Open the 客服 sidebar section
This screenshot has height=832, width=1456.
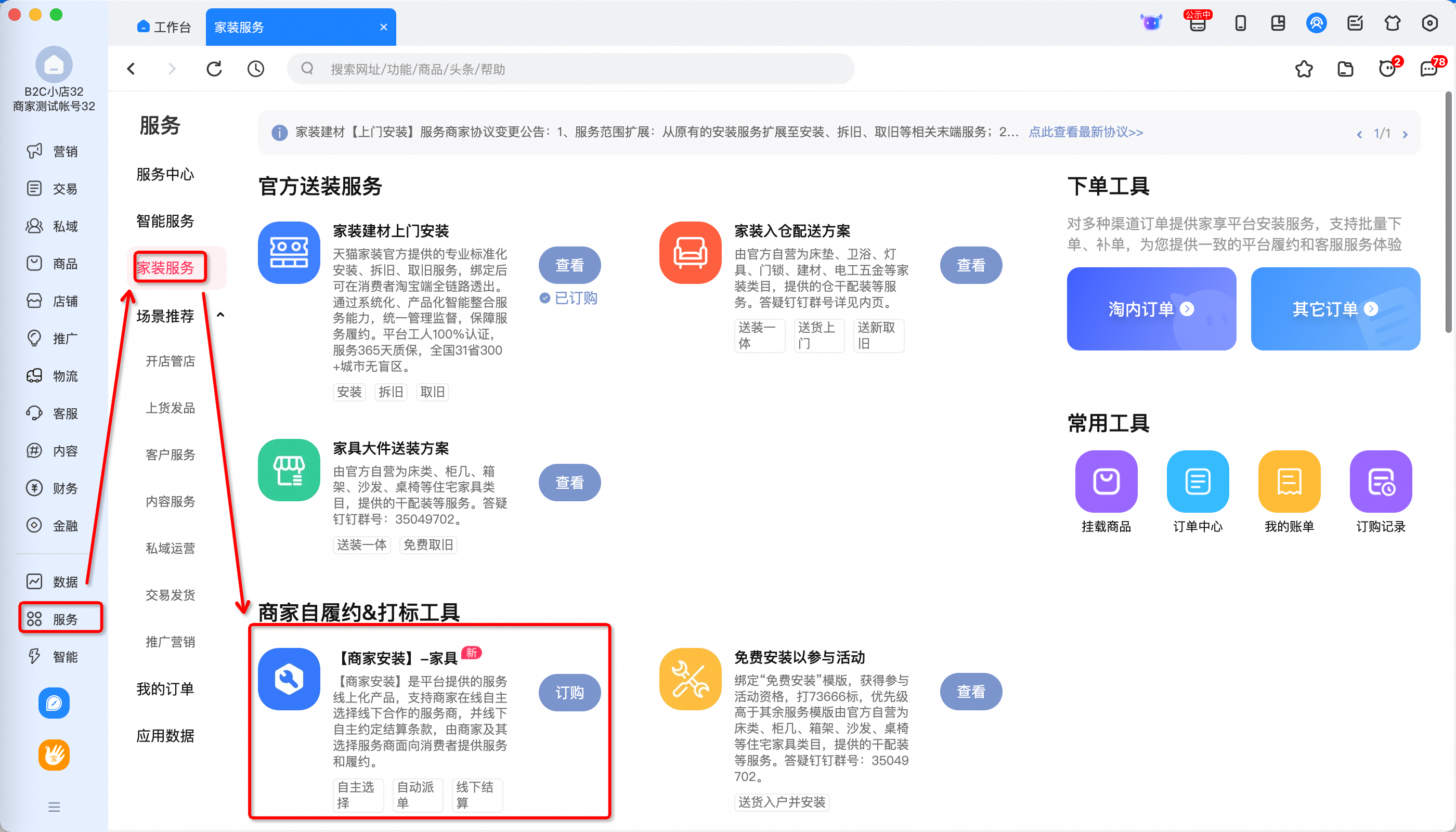click(x=53, y=413)
